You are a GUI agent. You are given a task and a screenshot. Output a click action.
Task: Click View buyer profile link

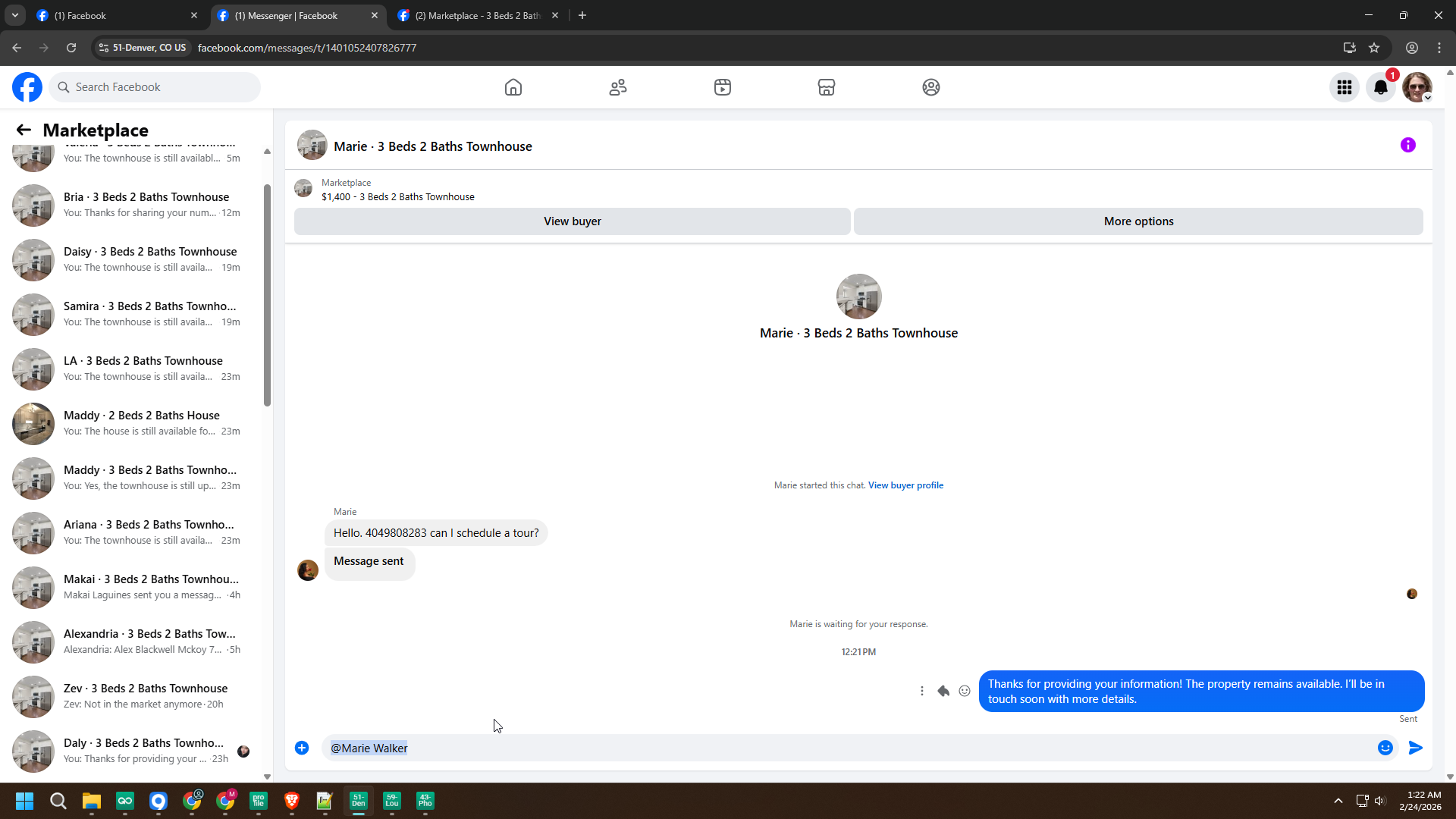[x=905, y=485]
